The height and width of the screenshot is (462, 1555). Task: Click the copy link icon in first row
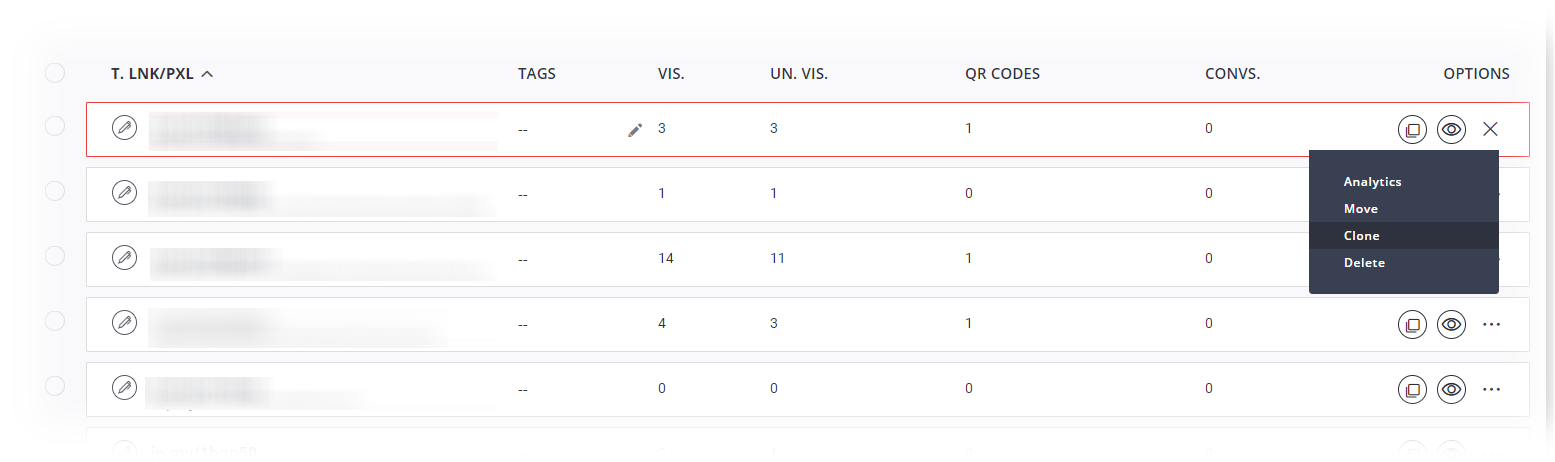tap(1412, 129)
